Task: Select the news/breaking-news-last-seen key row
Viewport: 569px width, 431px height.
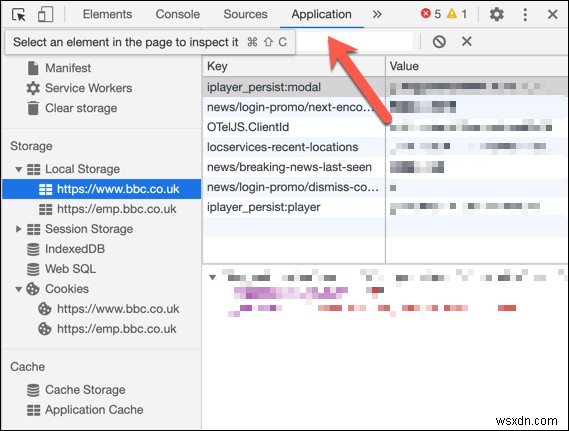Action: click(385, 167)
